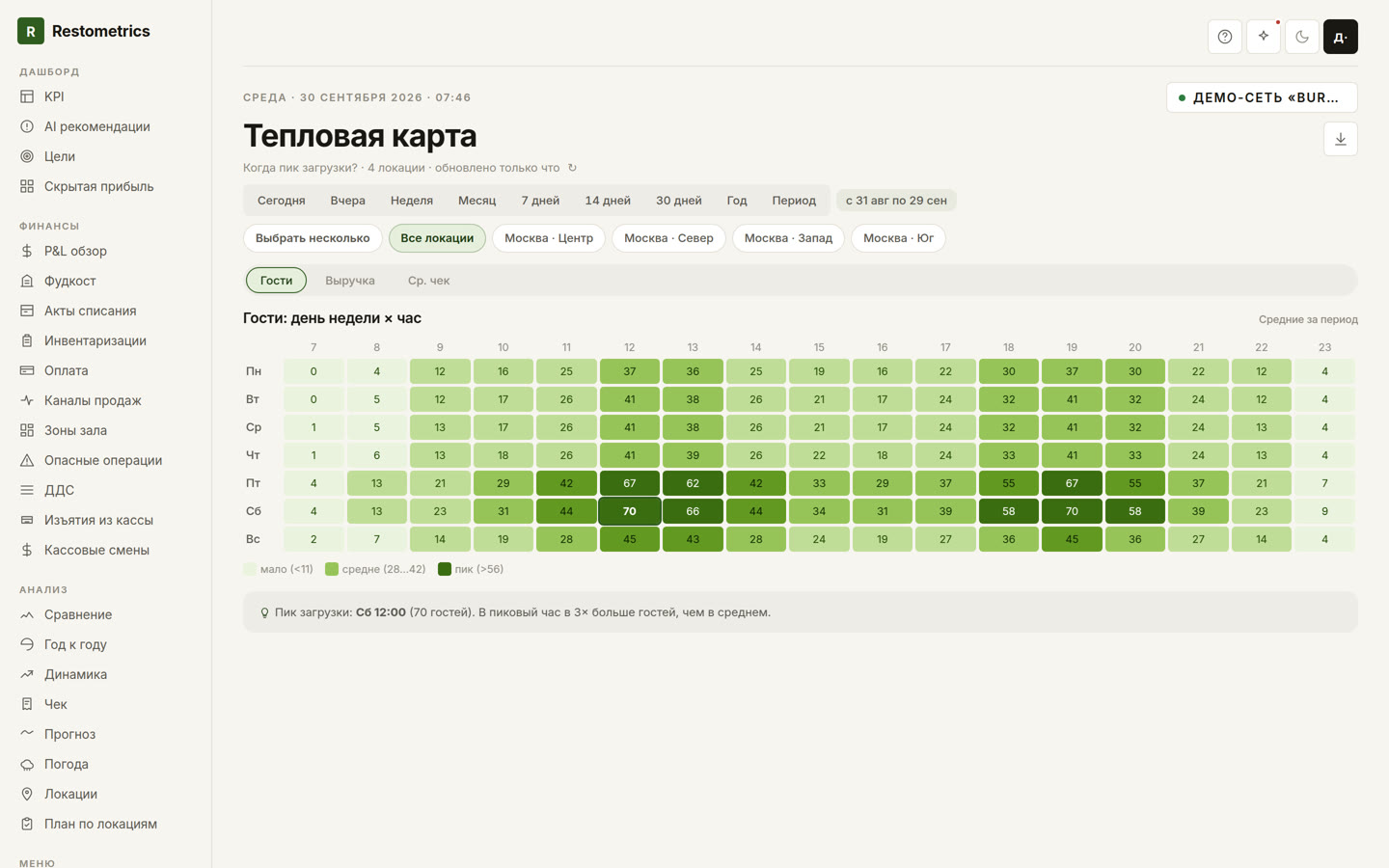Select the Сегодня period
The width and height of the screenshot is (1389, 868).
pyautogui.click(x=281, y=201)
